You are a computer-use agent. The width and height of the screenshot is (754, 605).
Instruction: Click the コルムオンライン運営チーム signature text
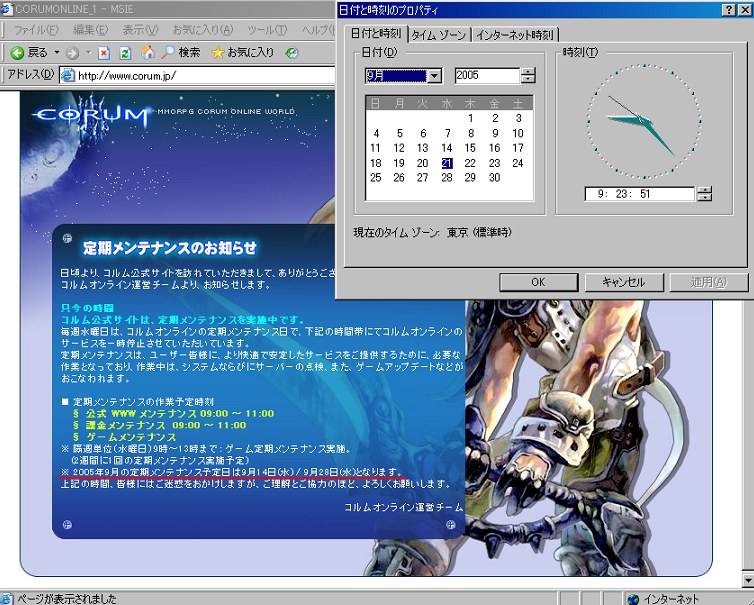coord(403,507)
